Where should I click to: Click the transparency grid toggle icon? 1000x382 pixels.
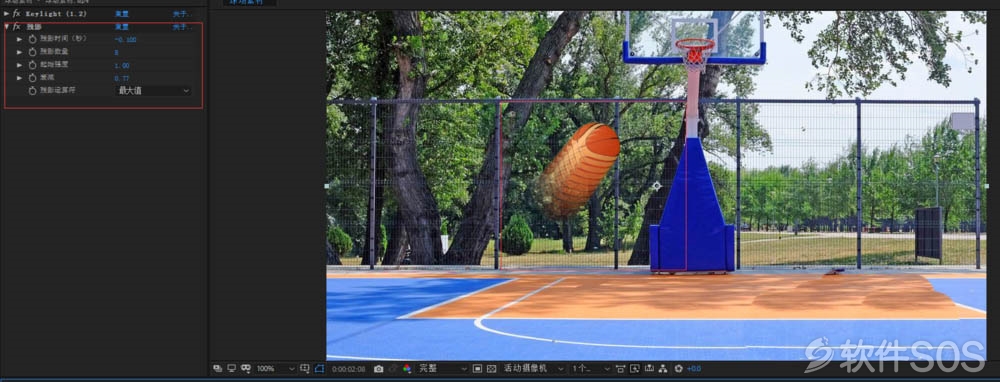pyautogui.click(x=491, y=369)
